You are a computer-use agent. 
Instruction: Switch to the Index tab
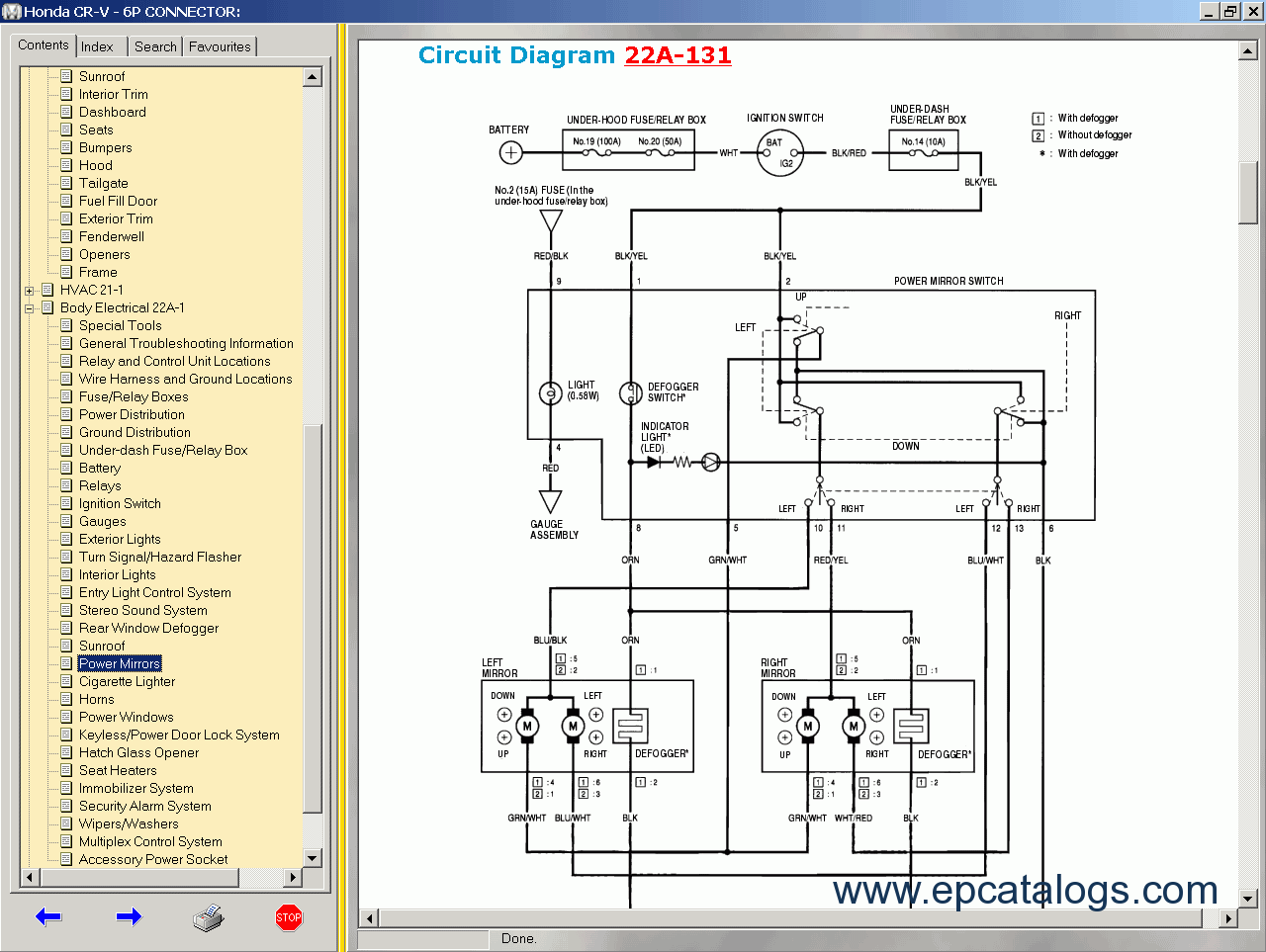(97, 46)
